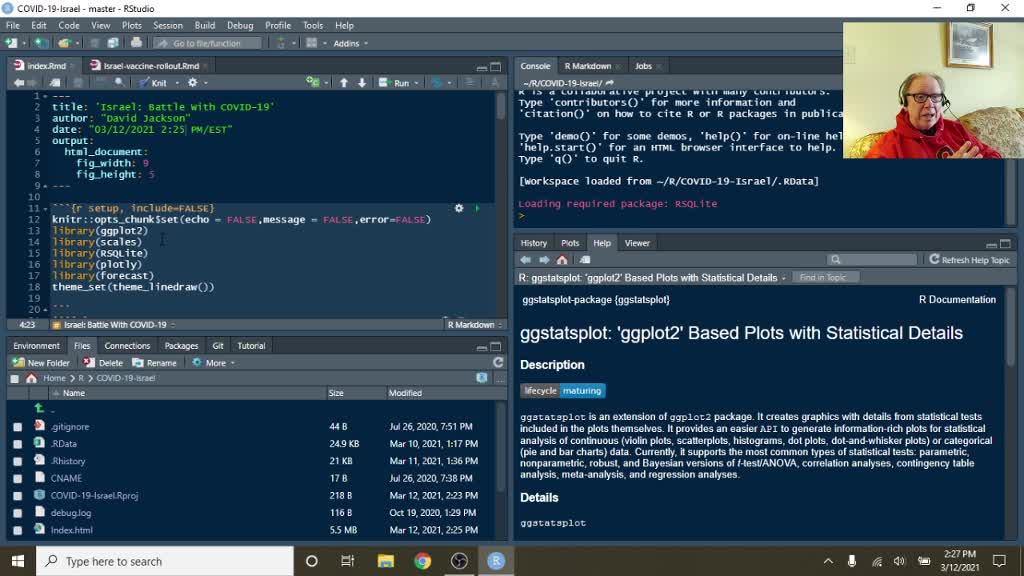Viewport: 1024px width, 576px height.
Task: Open the More dropdown in Files pane
Action: [214, 363]
